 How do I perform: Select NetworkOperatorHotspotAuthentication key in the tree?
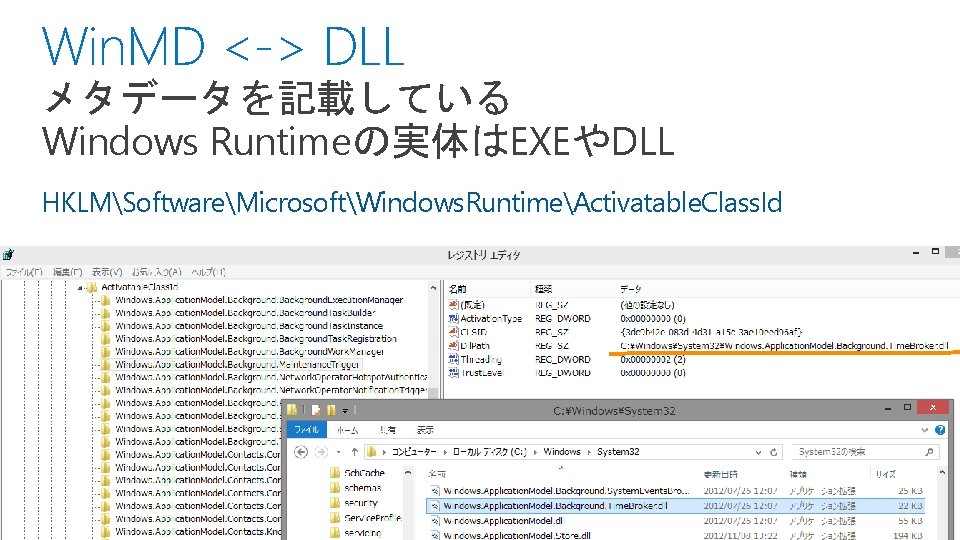click(271, 377)
